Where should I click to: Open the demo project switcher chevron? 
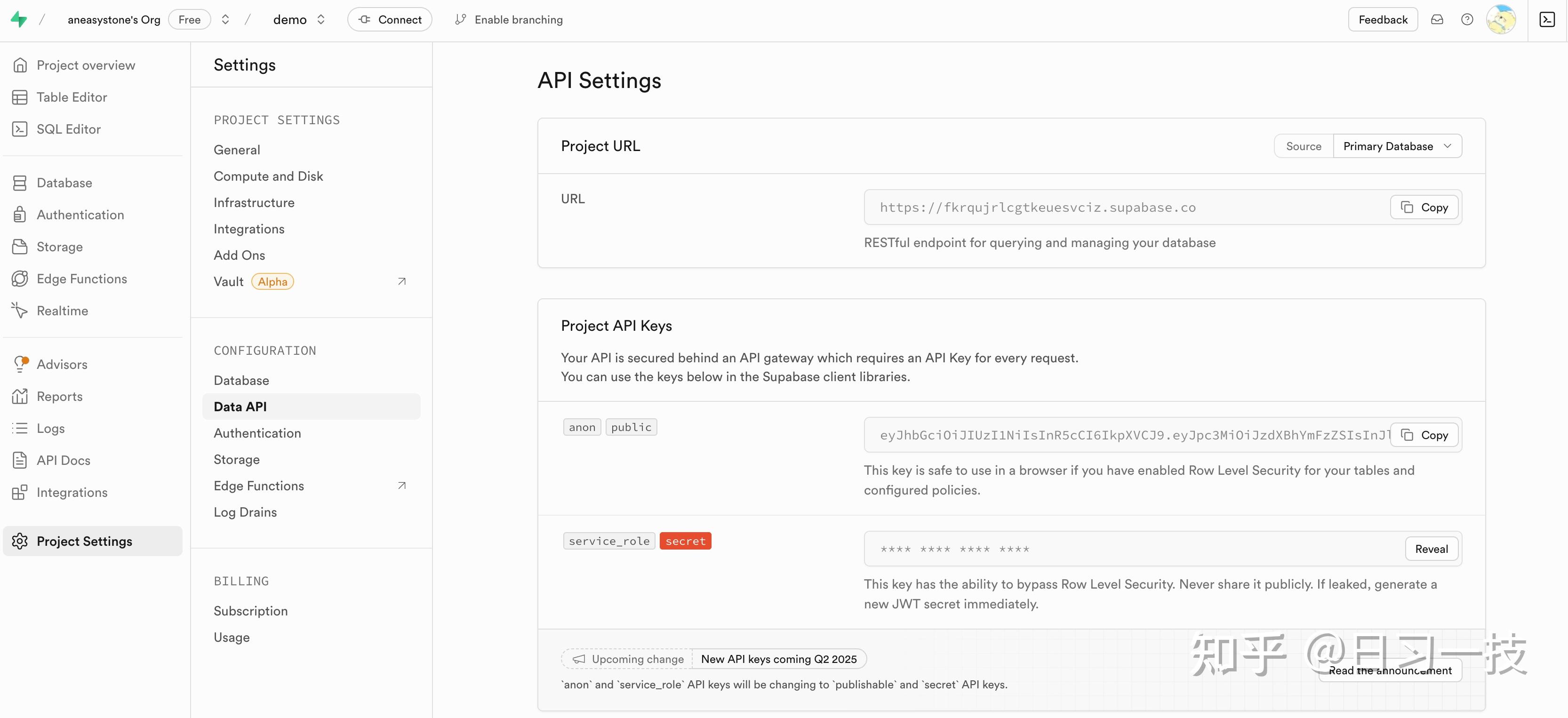[321, 19]
